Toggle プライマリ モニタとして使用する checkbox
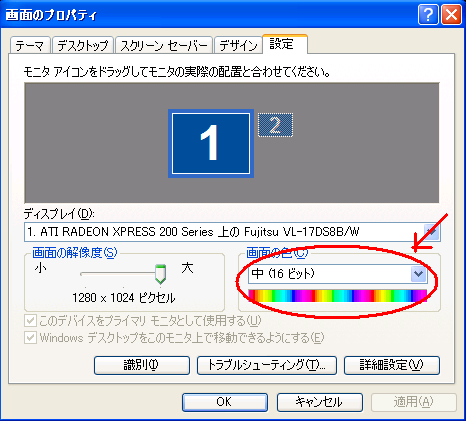 (x=30, y=321)
